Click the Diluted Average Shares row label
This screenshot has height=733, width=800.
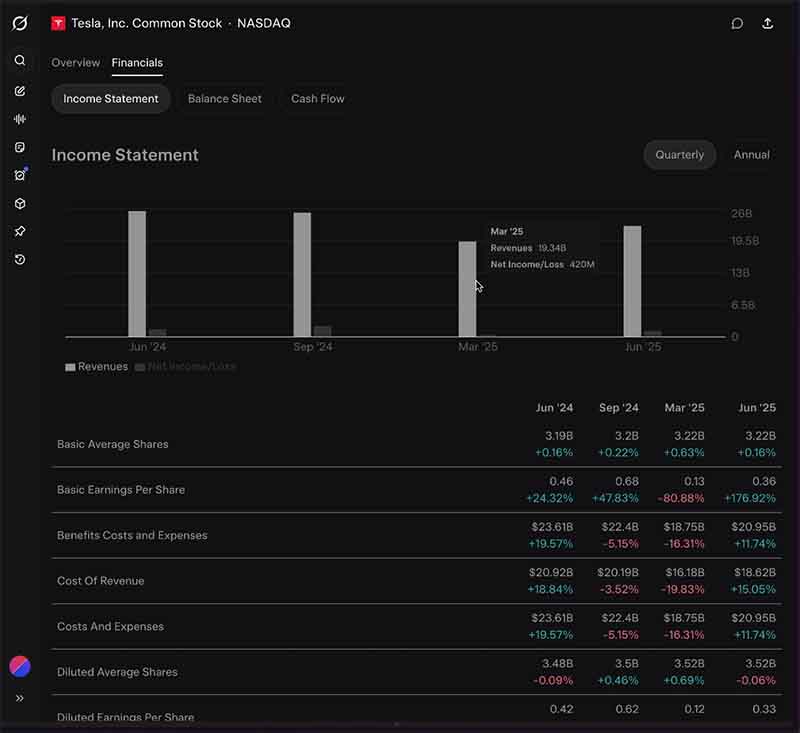[x=117, y=672]
